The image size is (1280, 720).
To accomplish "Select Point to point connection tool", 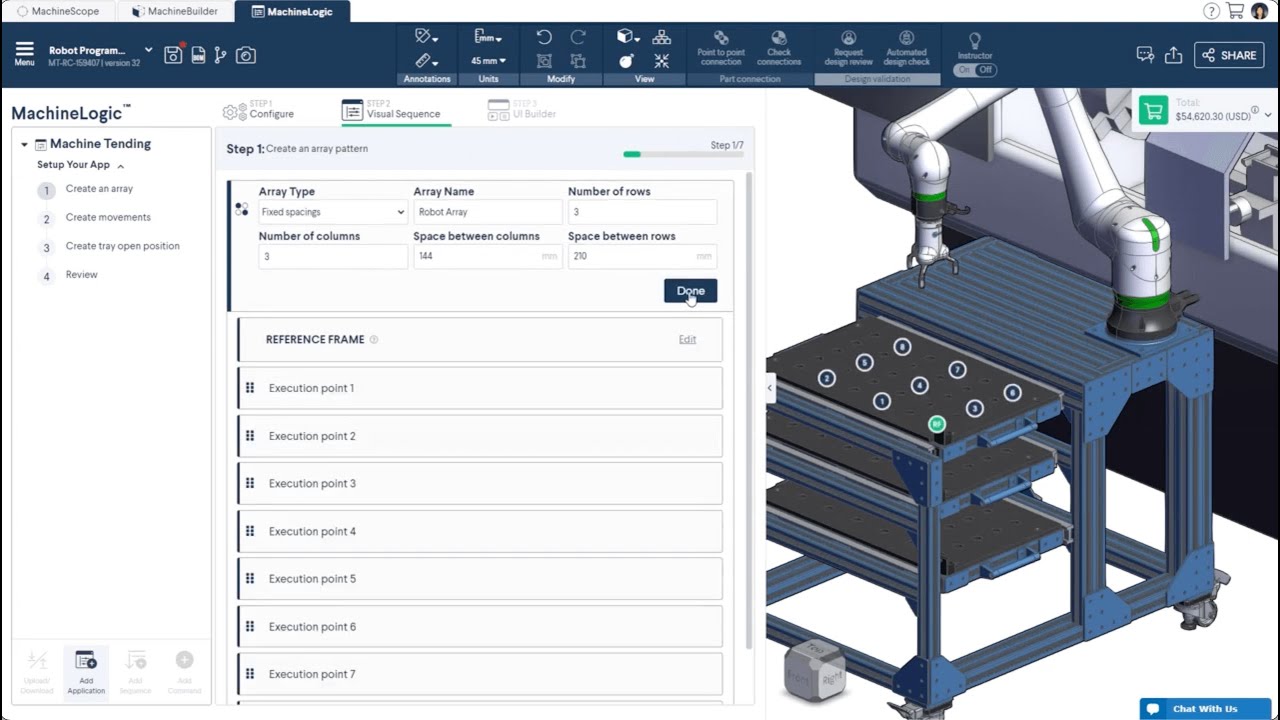I will tap(721, 48).
